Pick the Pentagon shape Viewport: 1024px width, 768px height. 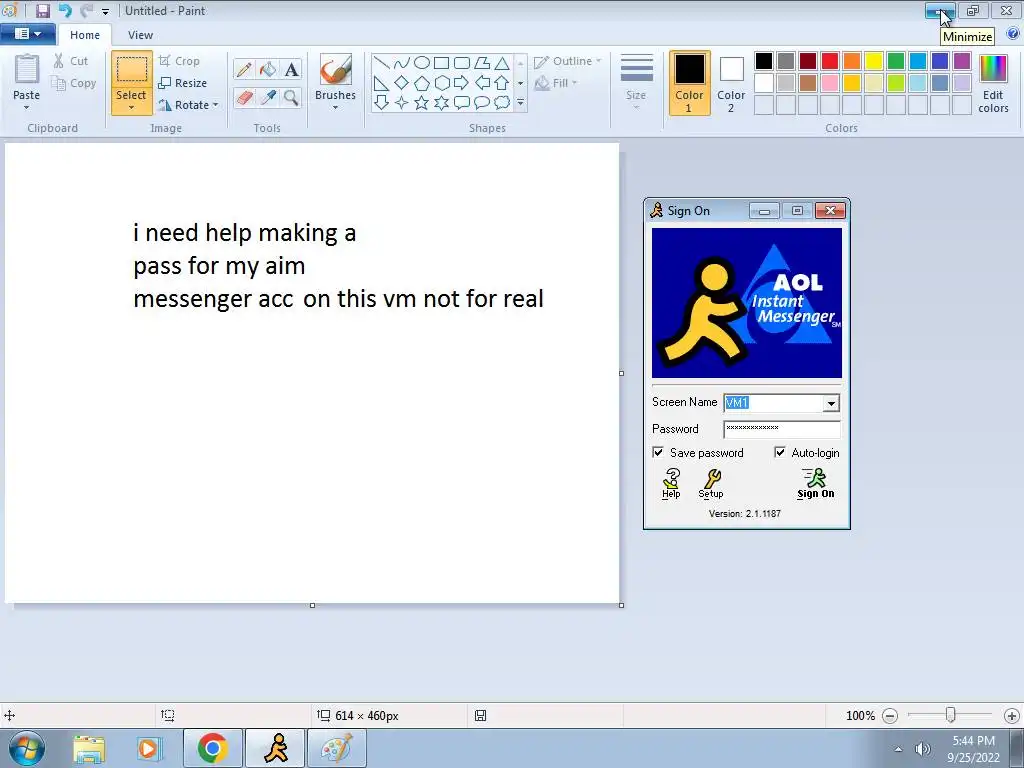click(x=422, y=83)
